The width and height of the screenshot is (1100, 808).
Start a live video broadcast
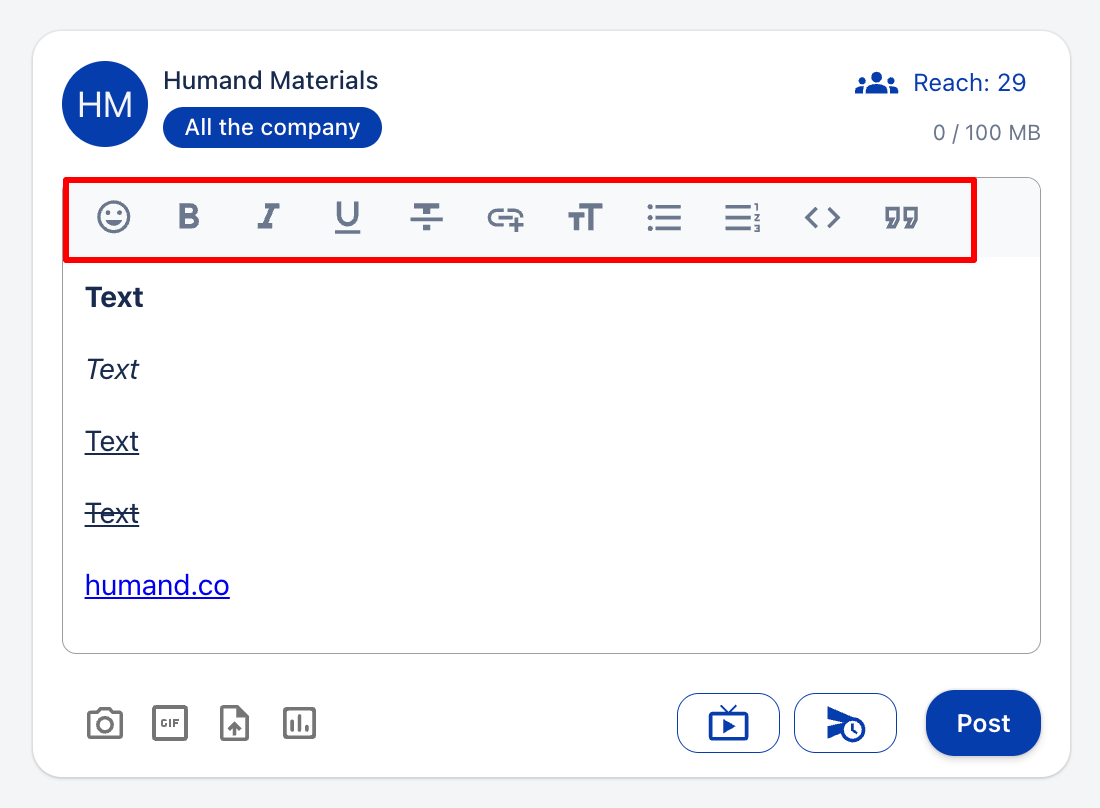(728, 723)
